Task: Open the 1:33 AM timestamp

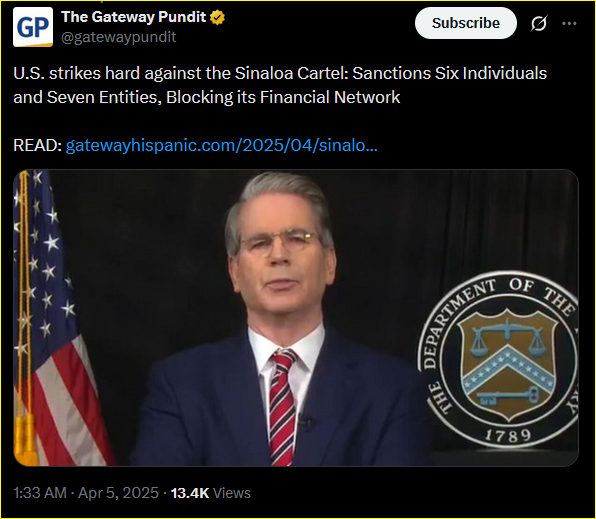Action: click(40, 493)
